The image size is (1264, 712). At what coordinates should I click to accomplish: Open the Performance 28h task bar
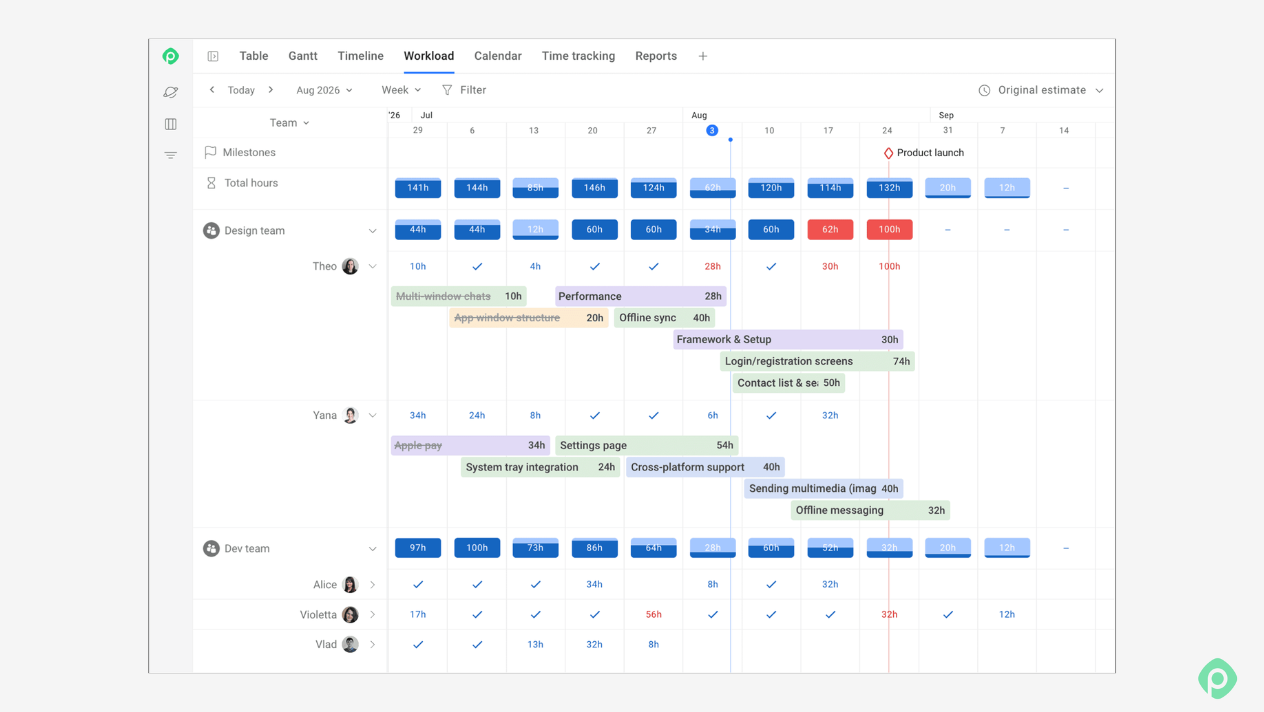click(x=641, y=296)
